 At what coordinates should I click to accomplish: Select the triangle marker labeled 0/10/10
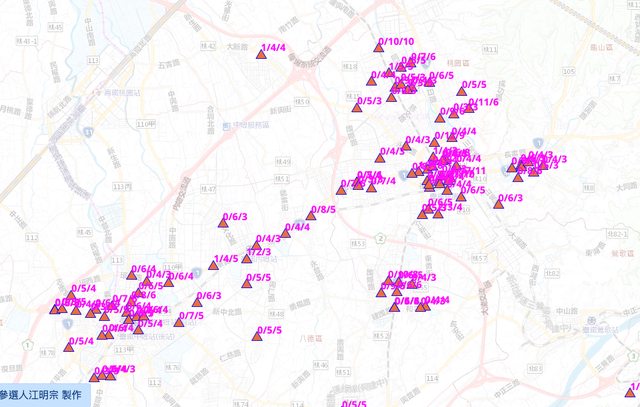click(x=379, y=48)
